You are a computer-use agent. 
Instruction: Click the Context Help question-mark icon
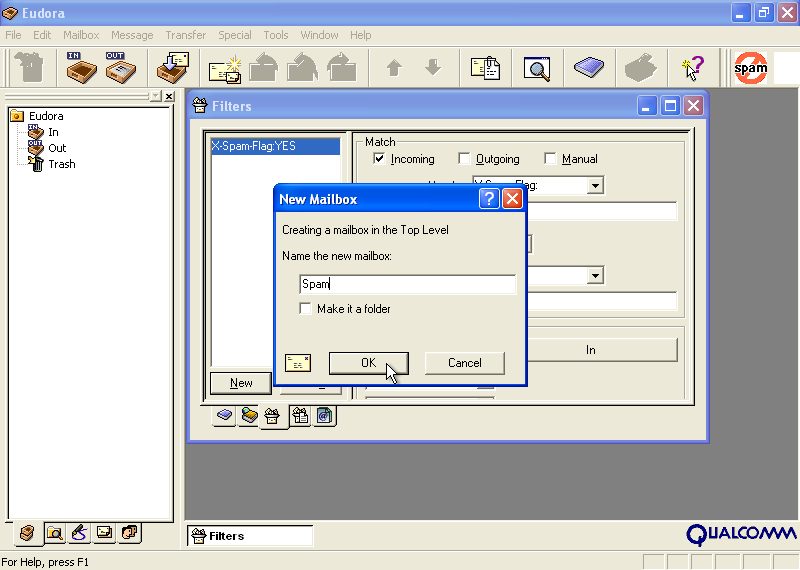(693, 68)
